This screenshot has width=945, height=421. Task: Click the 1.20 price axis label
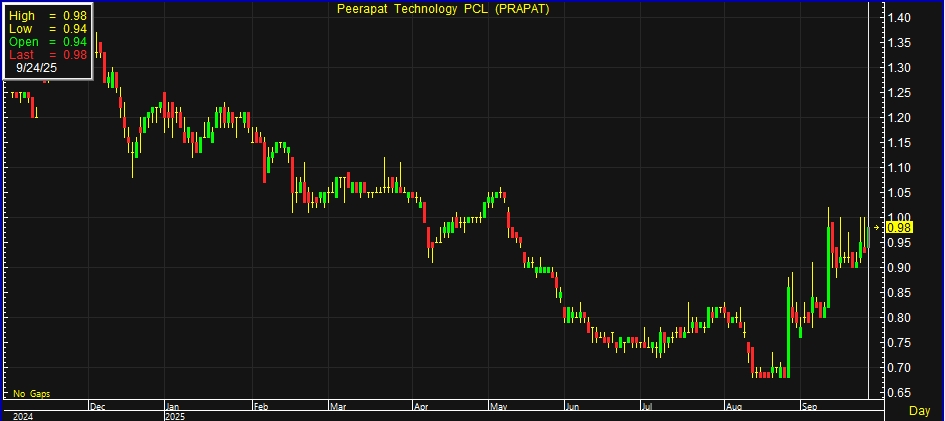900,117
